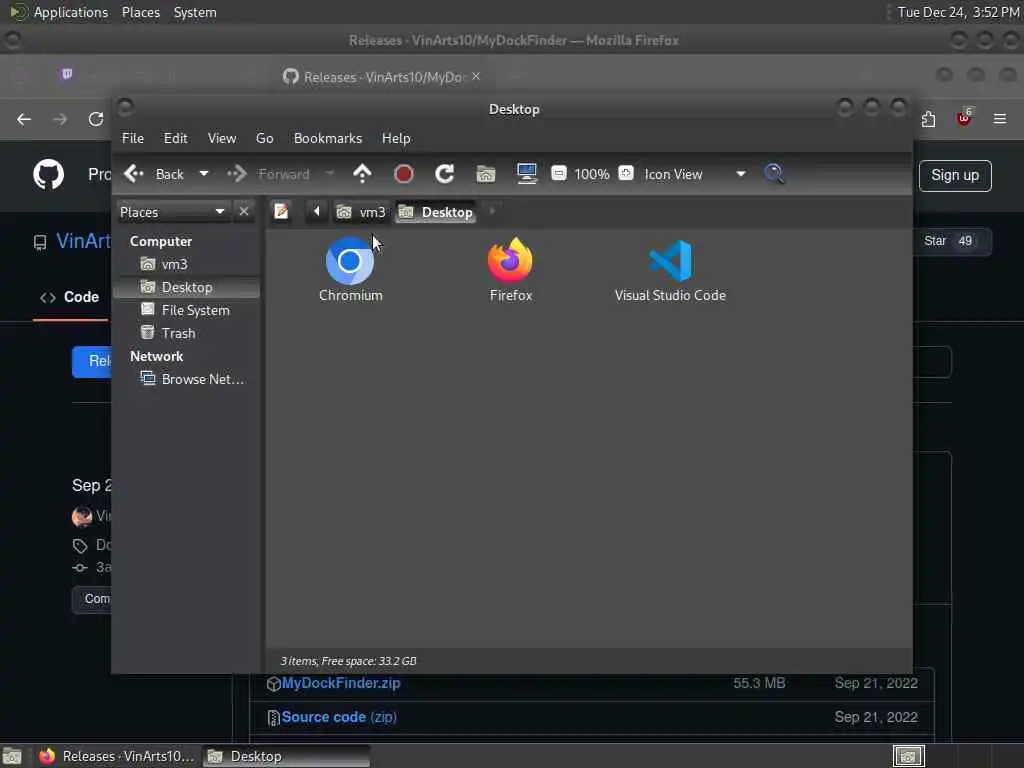Select the Releases tab in Firefox
Screen dimensions: 1024x768
[x=382, y=77]
